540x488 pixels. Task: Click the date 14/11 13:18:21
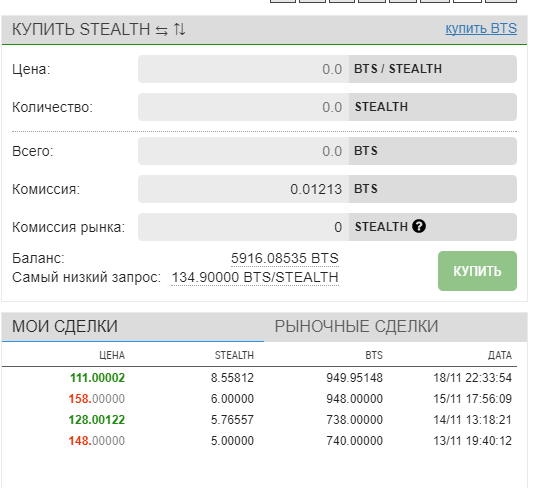point(472,420)
